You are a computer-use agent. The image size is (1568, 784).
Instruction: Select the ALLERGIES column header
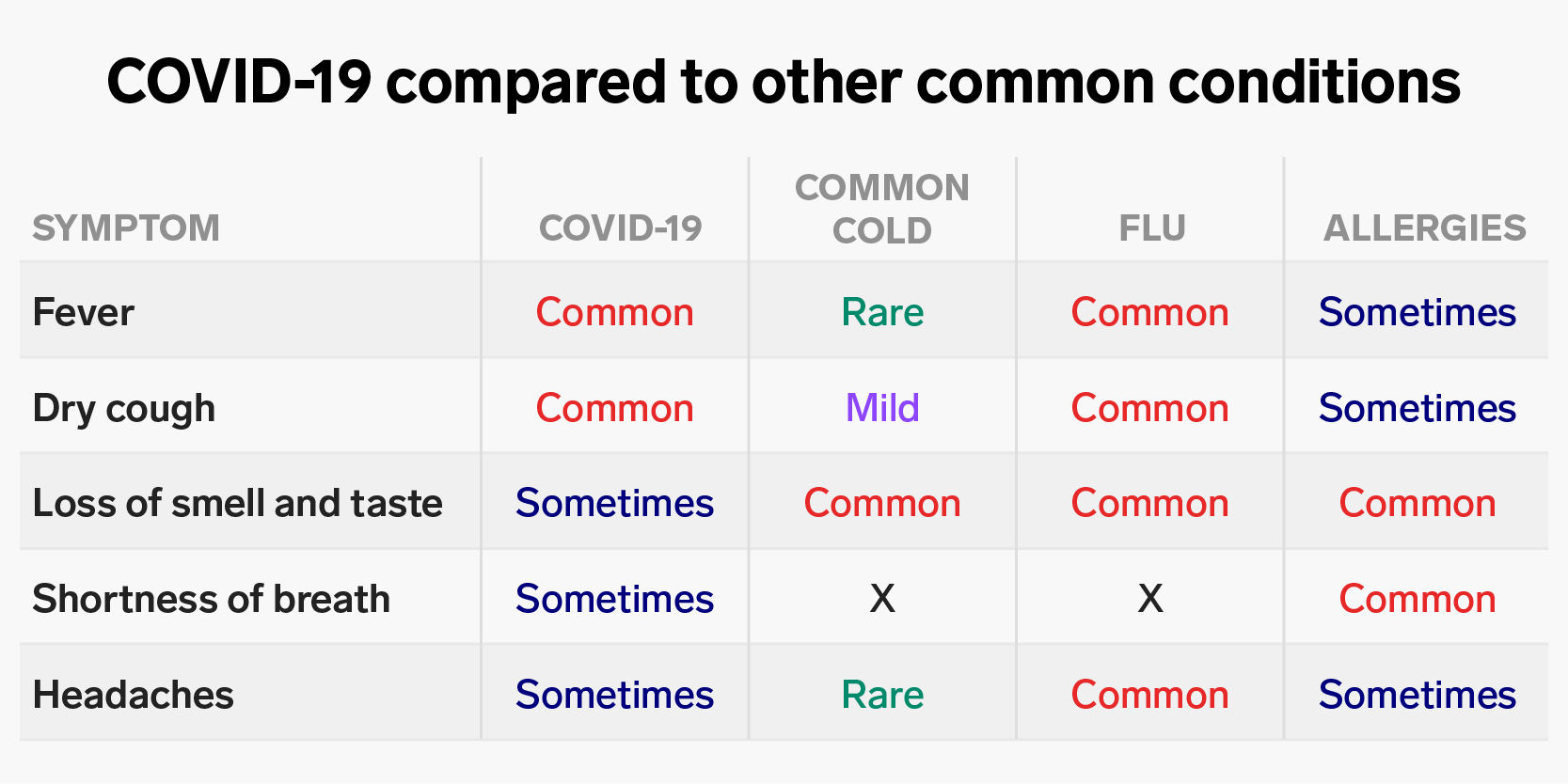pos(1424,227)
